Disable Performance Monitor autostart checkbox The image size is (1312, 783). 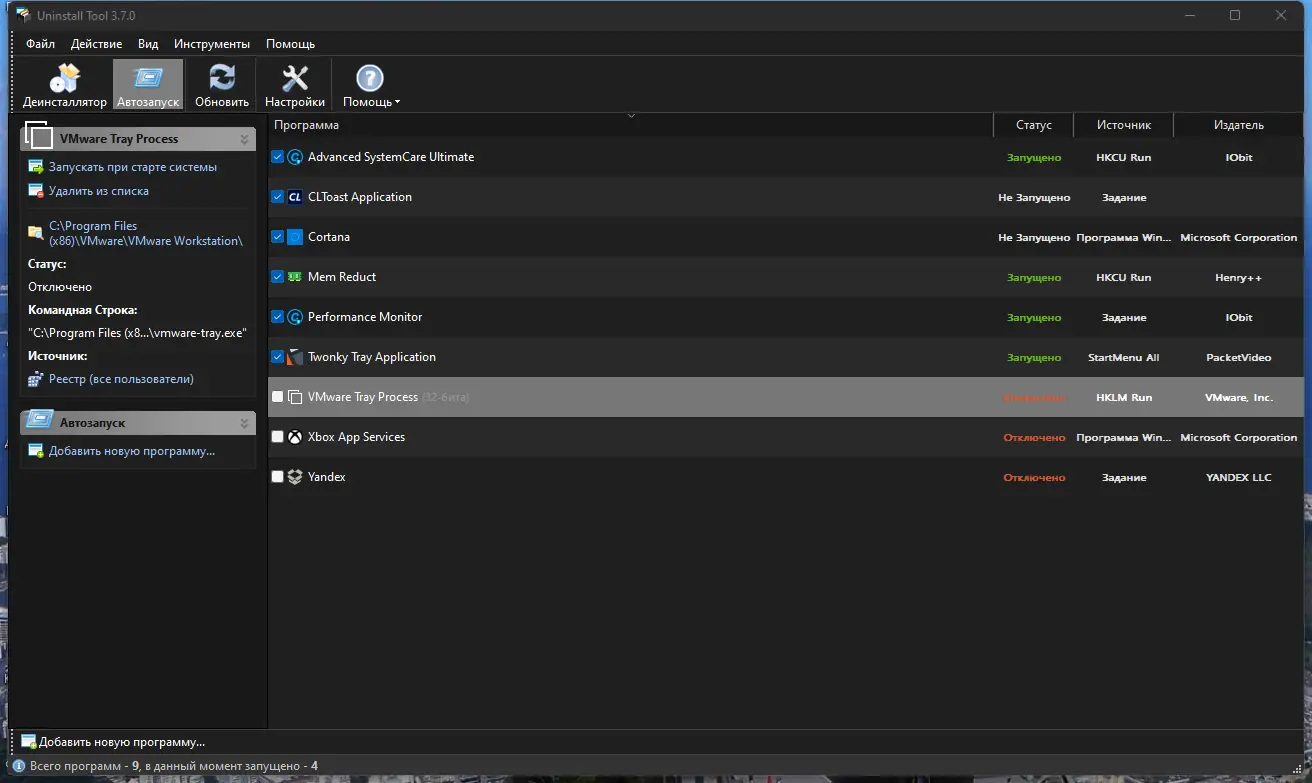coord(278,317)
